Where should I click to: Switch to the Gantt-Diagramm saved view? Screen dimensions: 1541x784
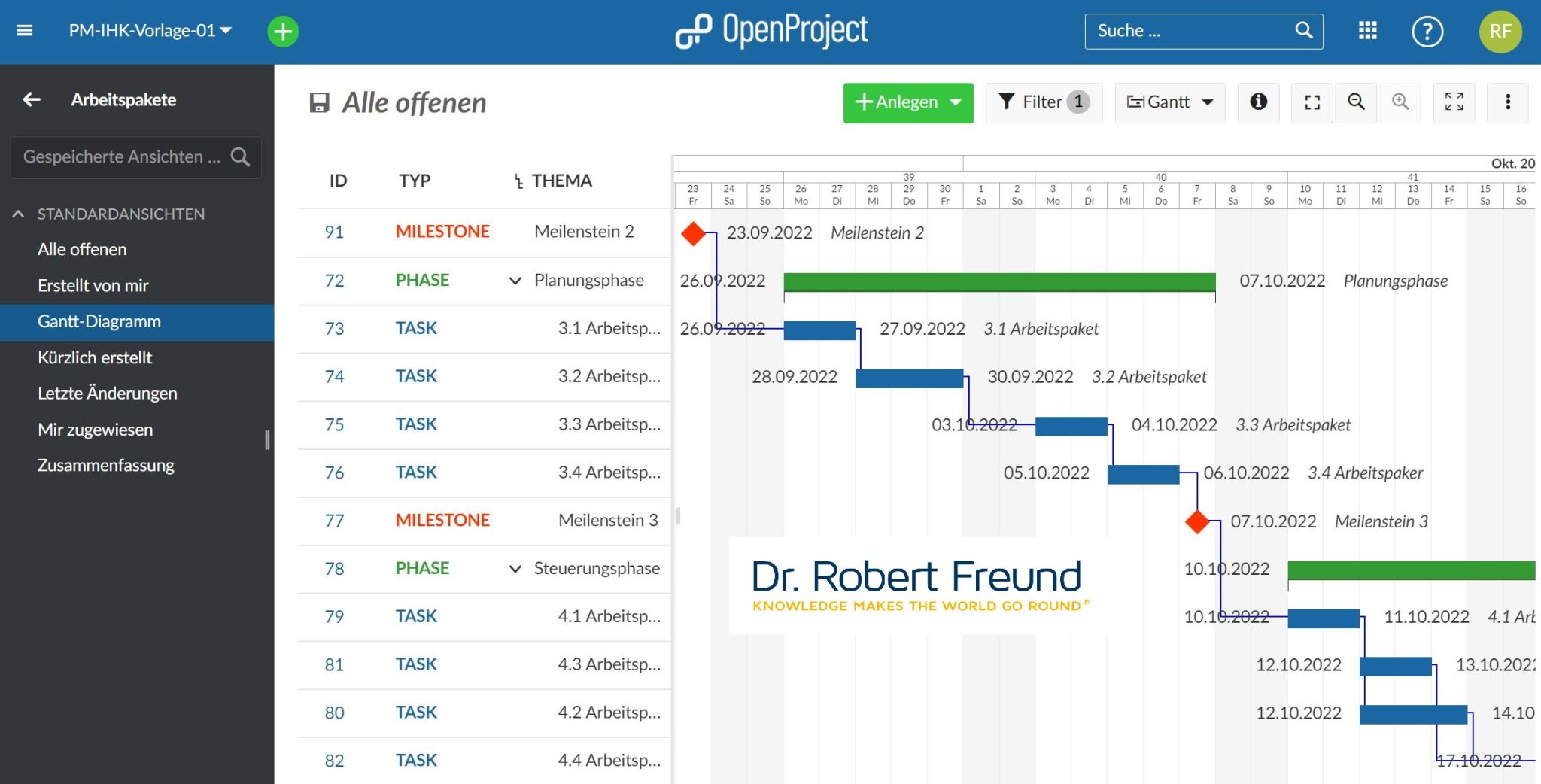[99, 321]
